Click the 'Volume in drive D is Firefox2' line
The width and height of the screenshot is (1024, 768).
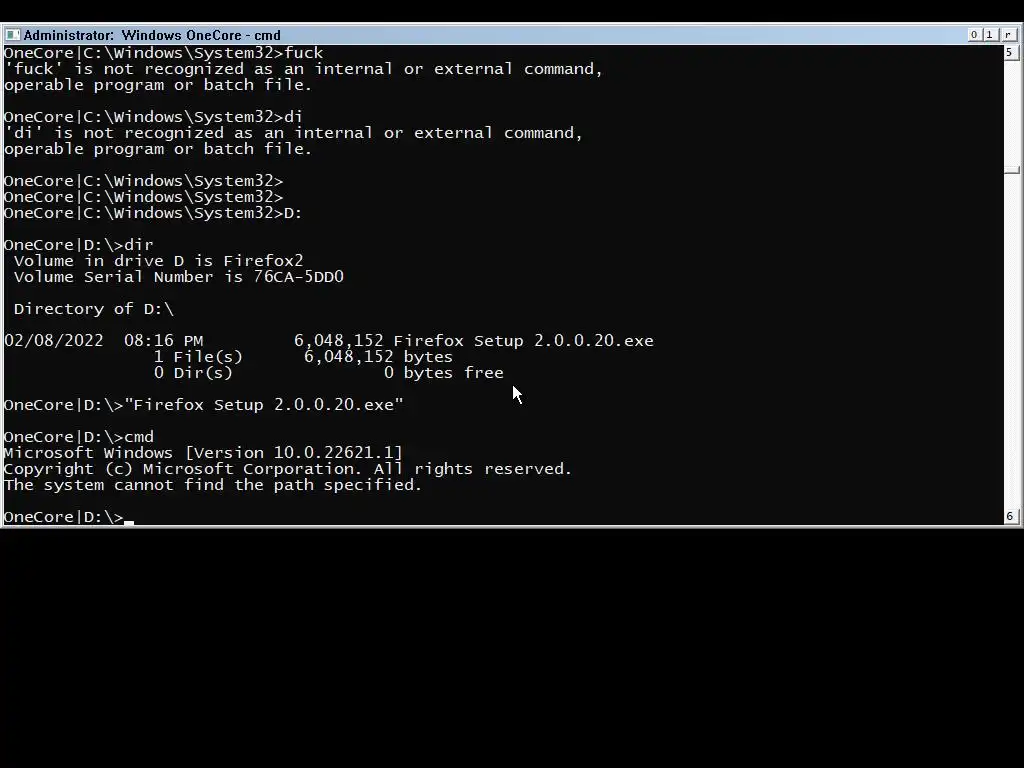159,261
